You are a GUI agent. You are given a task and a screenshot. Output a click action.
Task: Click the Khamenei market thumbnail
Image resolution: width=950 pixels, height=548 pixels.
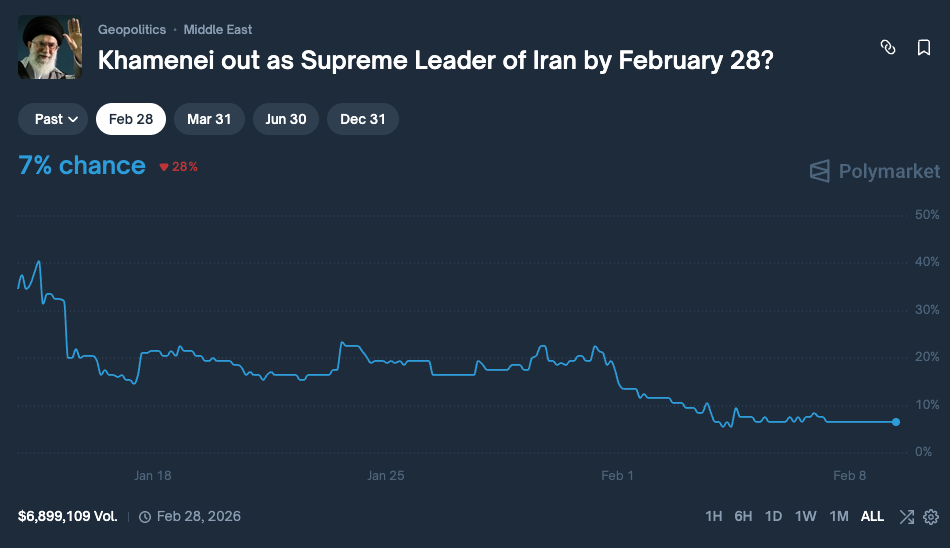[x=50, y=47]
